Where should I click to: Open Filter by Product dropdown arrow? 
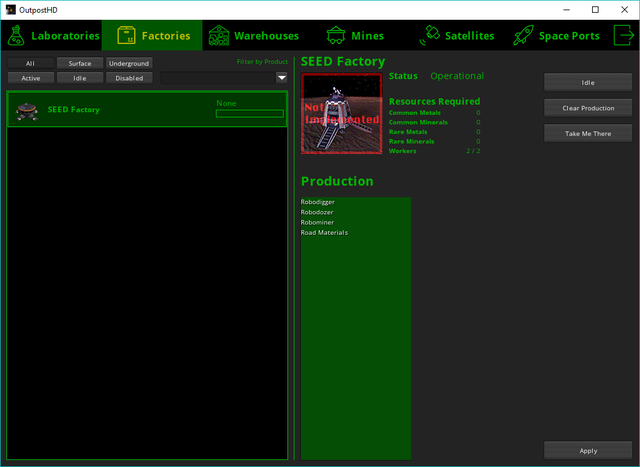(282, 78)
